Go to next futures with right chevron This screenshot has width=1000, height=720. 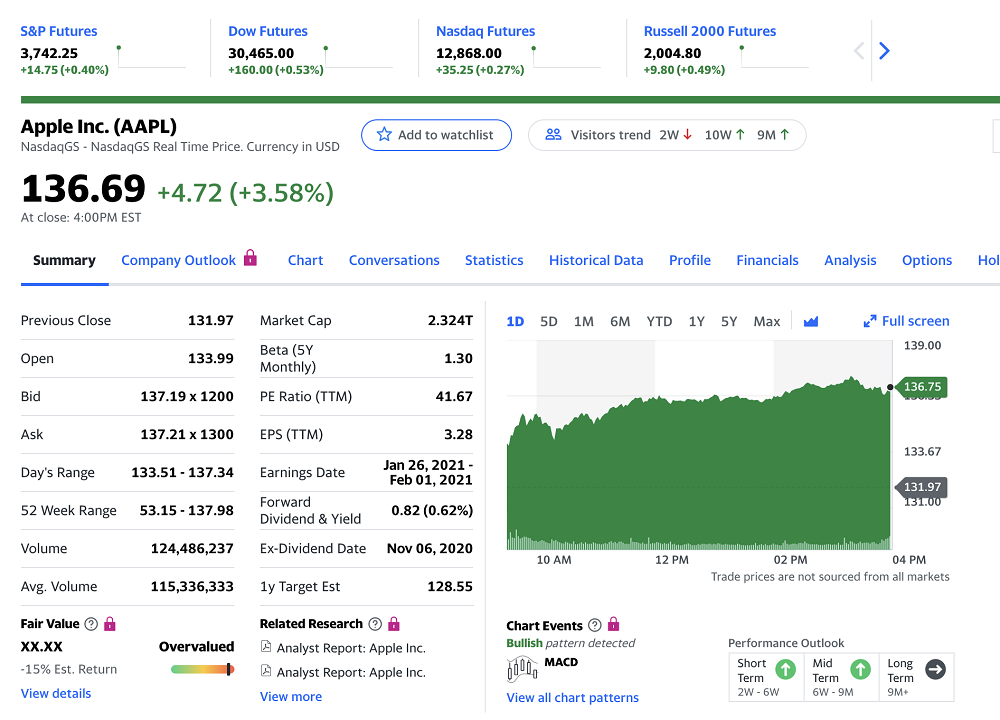pos(884,50)
